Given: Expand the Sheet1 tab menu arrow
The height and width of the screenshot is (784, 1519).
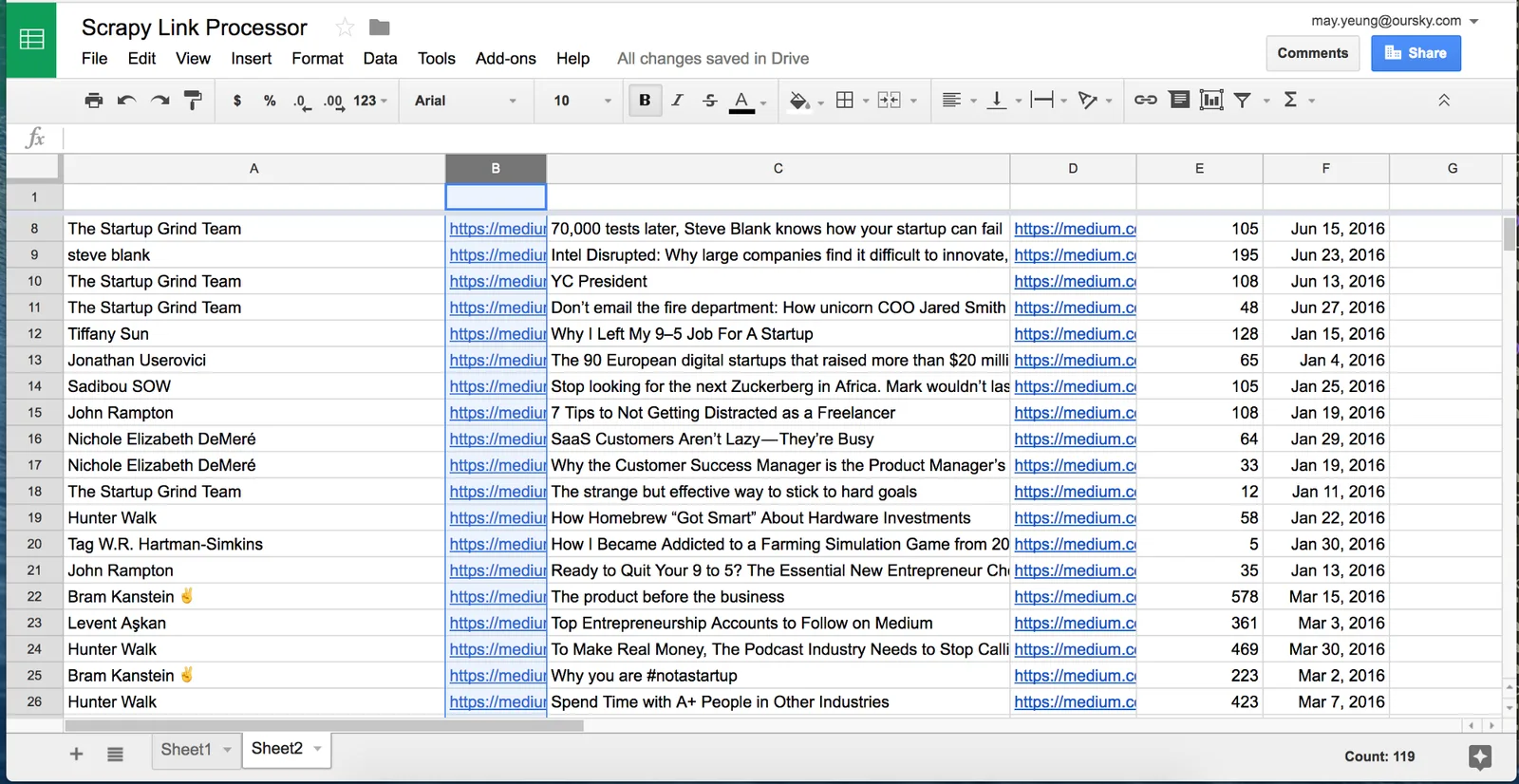Looking at the screenshot, I should [228, 750].
